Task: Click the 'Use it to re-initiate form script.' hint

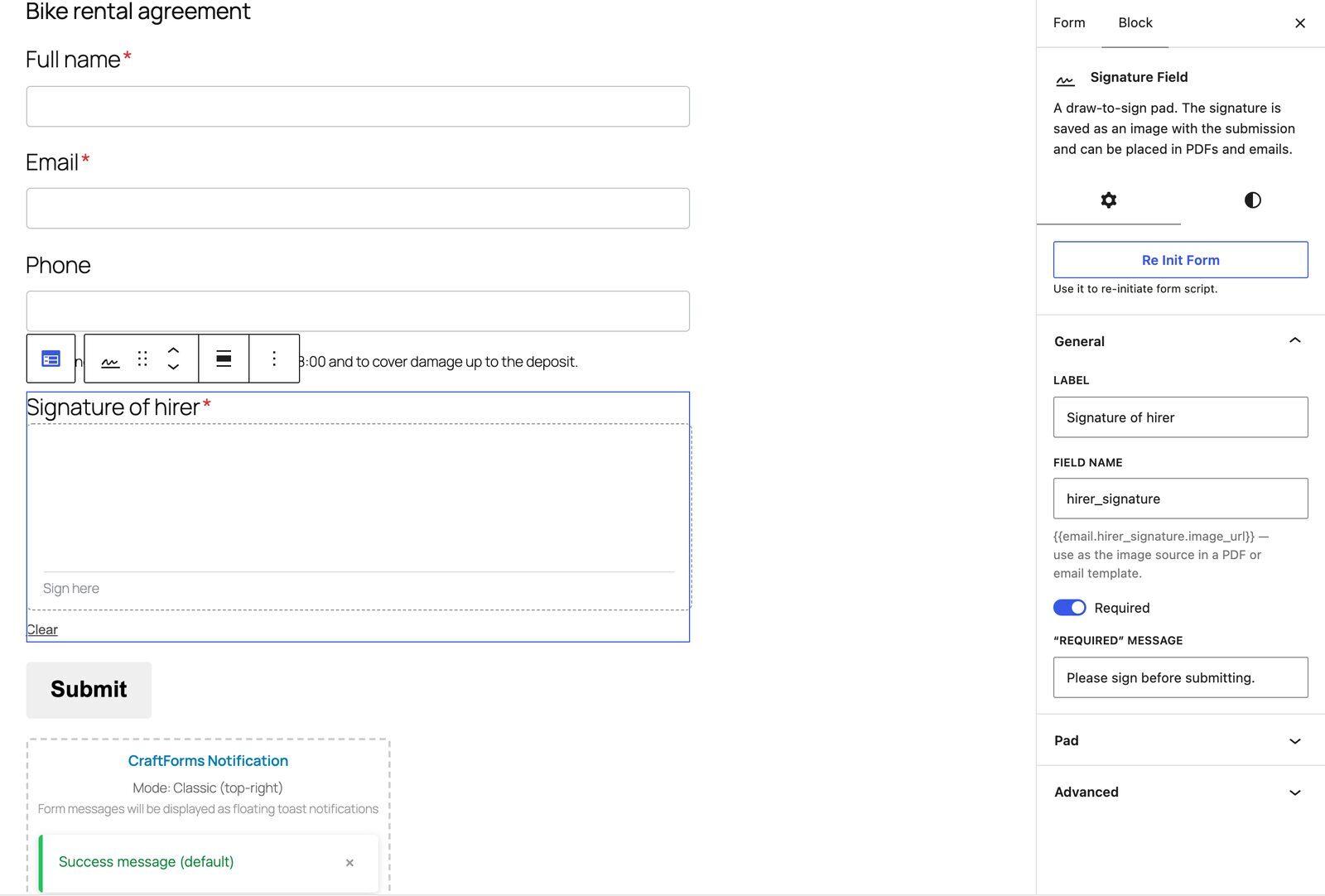Action: tap(1135, 289)
